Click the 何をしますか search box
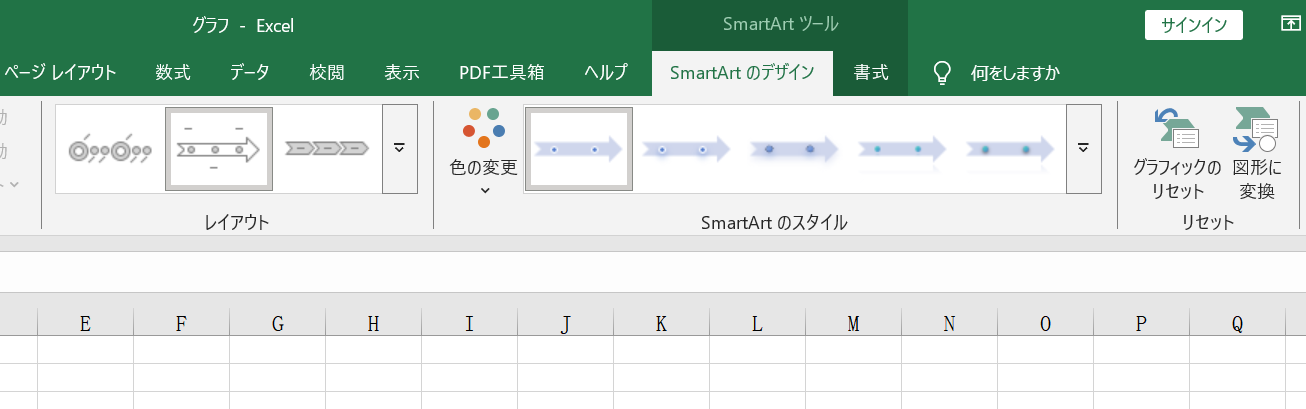The height and width of the screenshot is (409, 1306). click(1015, 72)
